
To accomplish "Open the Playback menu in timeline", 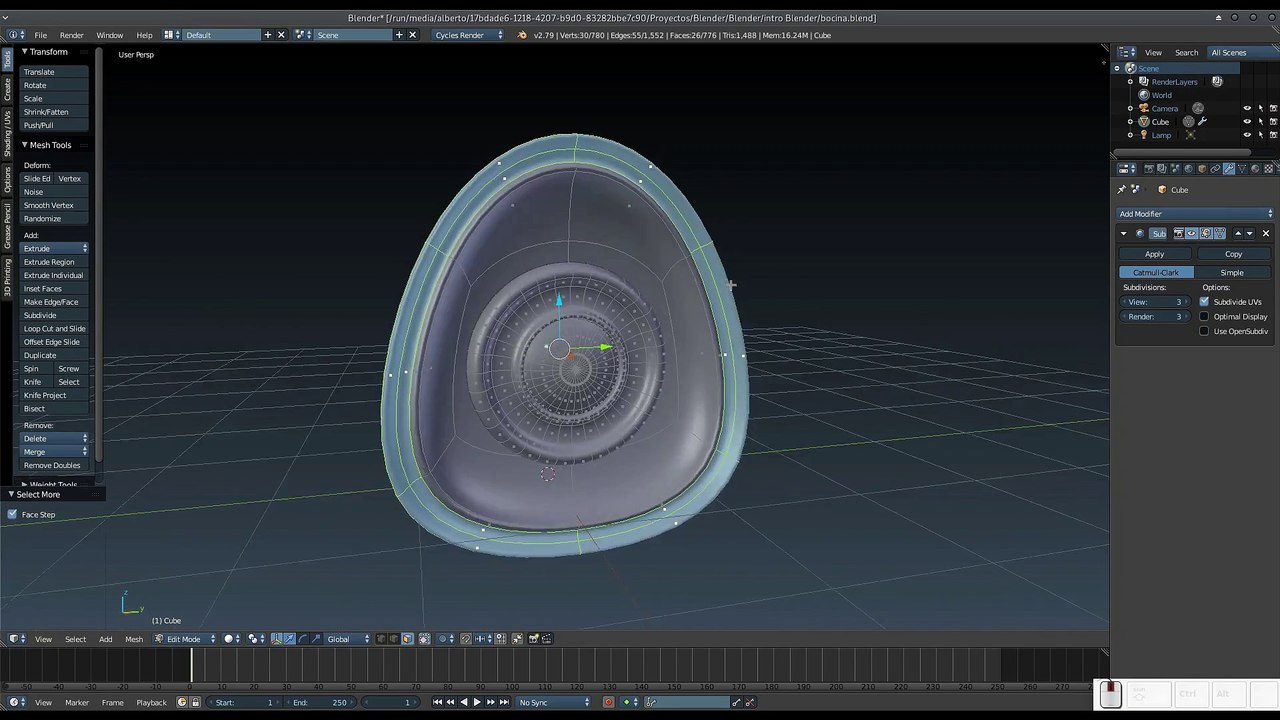I will pyautogui.click(x=151, y=702).
